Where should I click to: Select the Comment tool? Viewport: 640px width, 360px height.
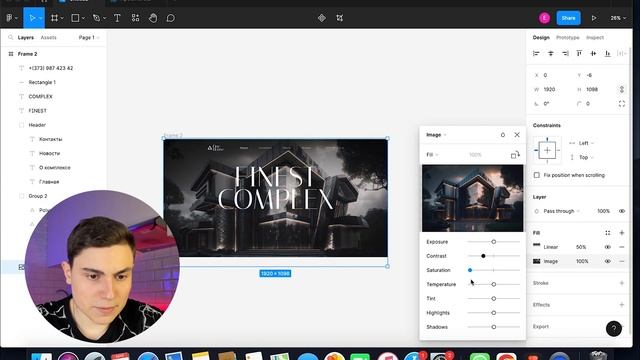(x=171, y=18)
